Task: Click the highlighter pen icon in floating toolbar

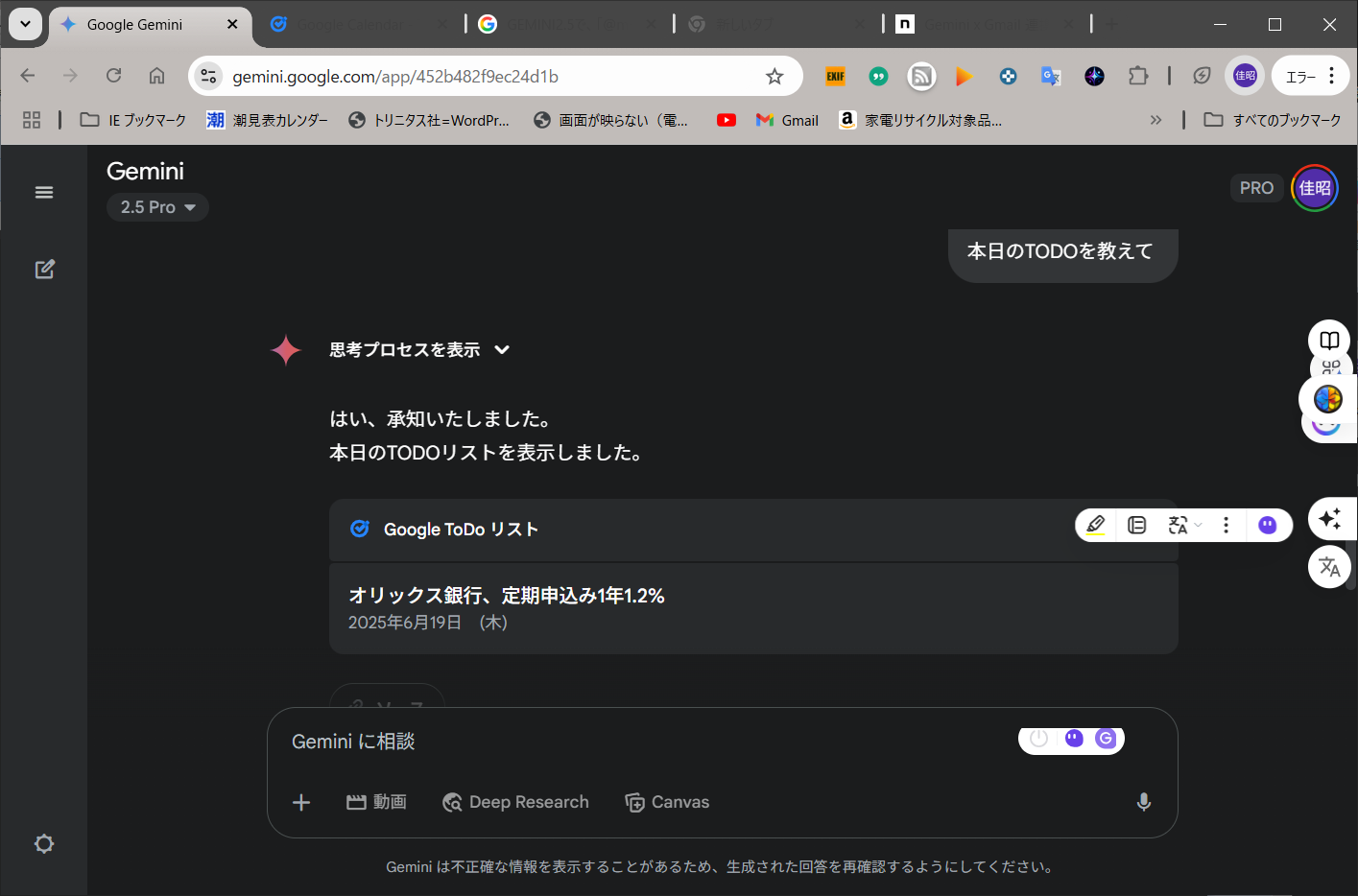Action: coord(1096,525)
